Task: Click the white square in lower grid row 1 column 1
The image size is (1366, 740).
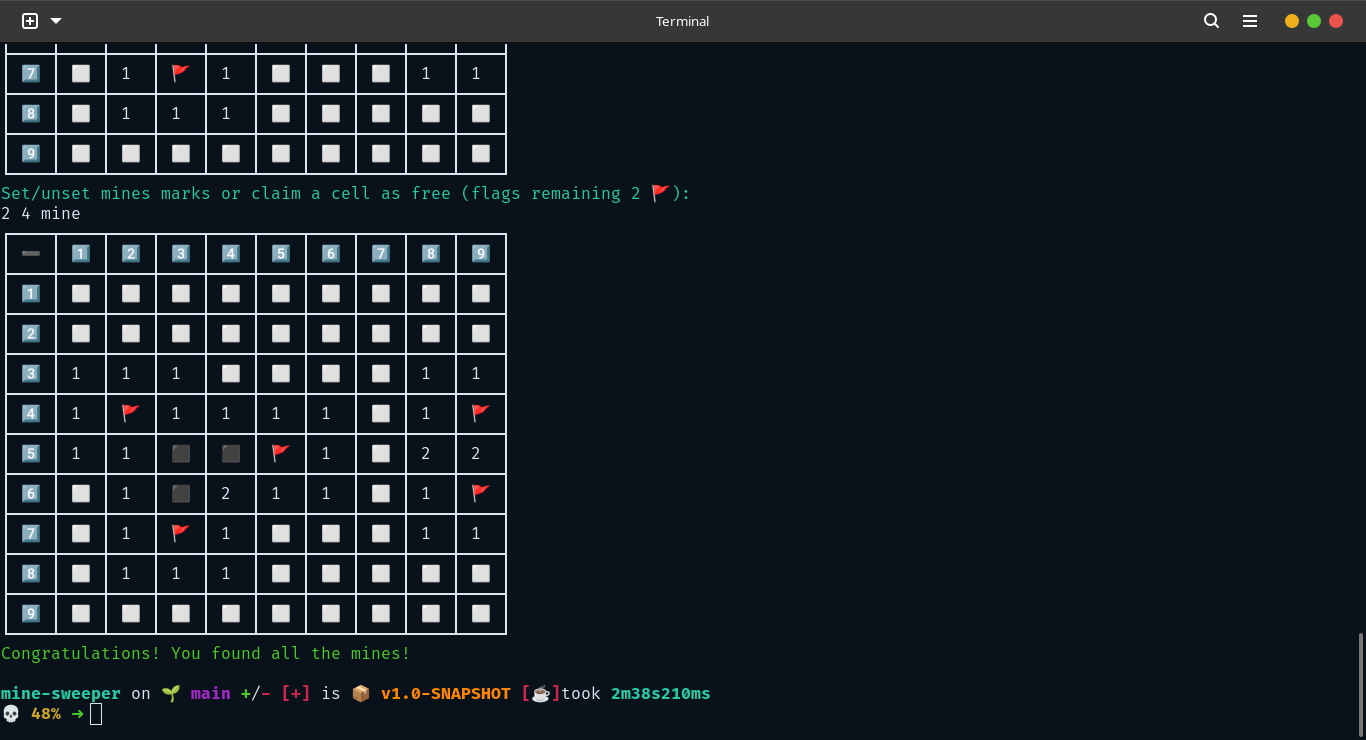Action: pos(81,293)
